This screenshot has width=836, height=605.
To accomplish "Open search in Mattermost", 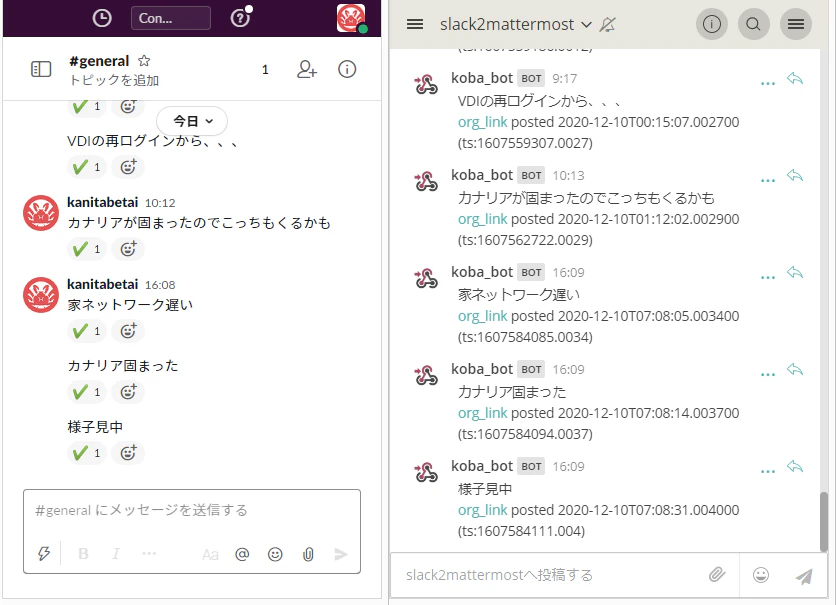I will [753, 24].
